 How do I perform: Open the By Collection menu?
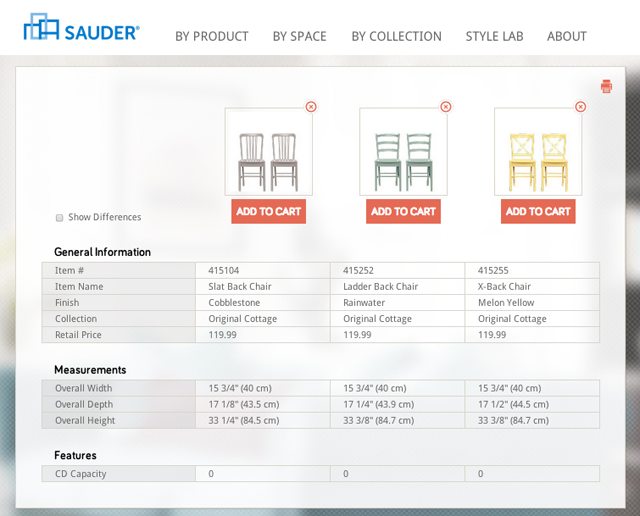(x=396, y=36)
